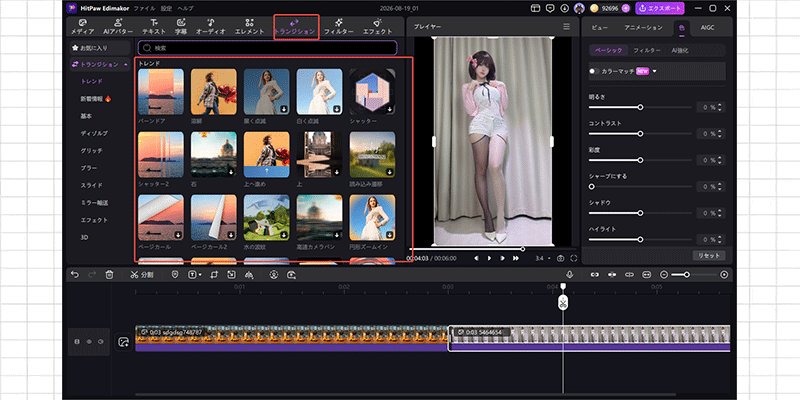Select the フィルター sub-tab in the color panel
The width and height of the screenshot is (800, 400).
point(646,51)
